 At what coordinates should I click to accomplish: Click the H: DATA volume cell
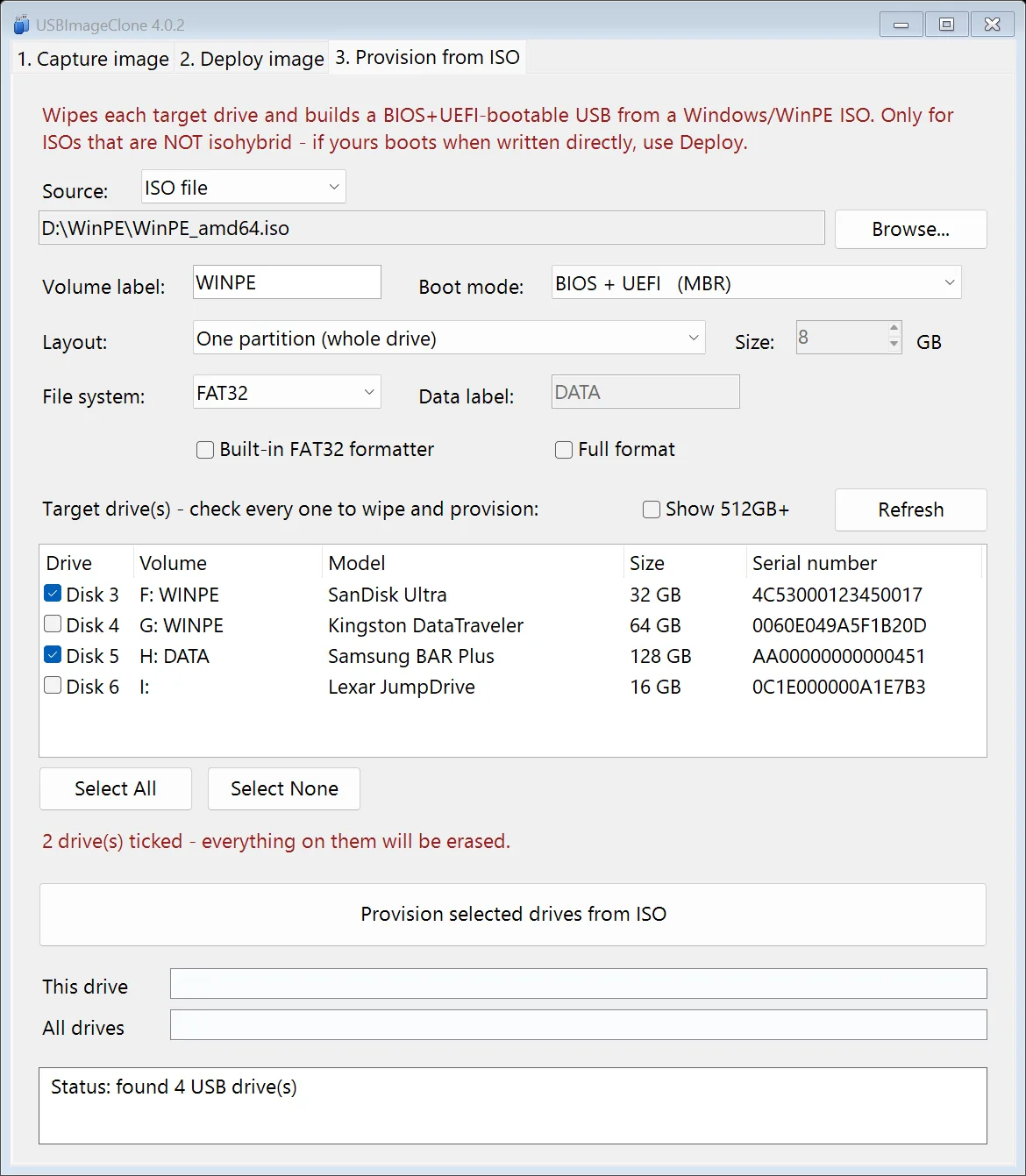(x=175, y=656)
